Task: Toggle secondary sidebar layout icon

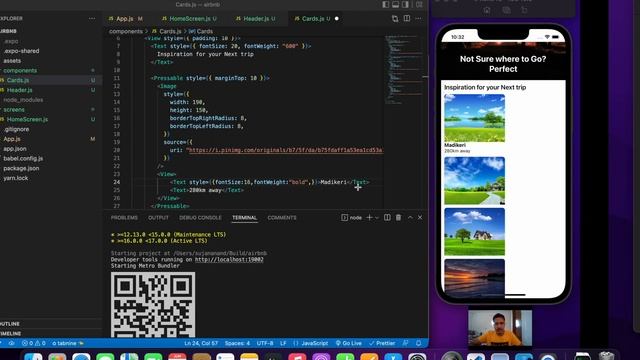Action: tap(405, 4)
